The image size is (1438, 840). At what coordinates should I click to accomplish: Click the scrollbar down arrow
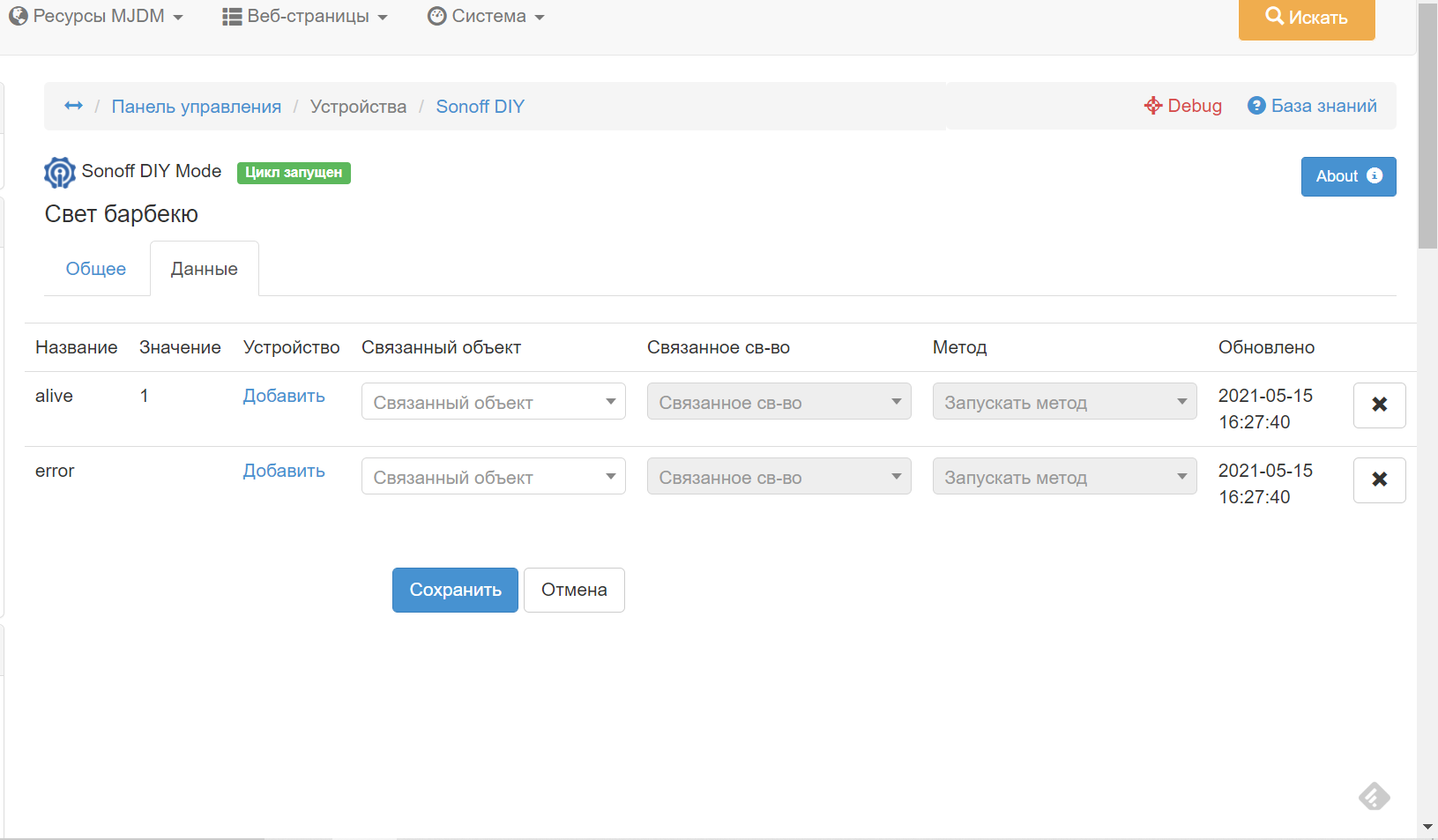click(x=1427, y=827)
